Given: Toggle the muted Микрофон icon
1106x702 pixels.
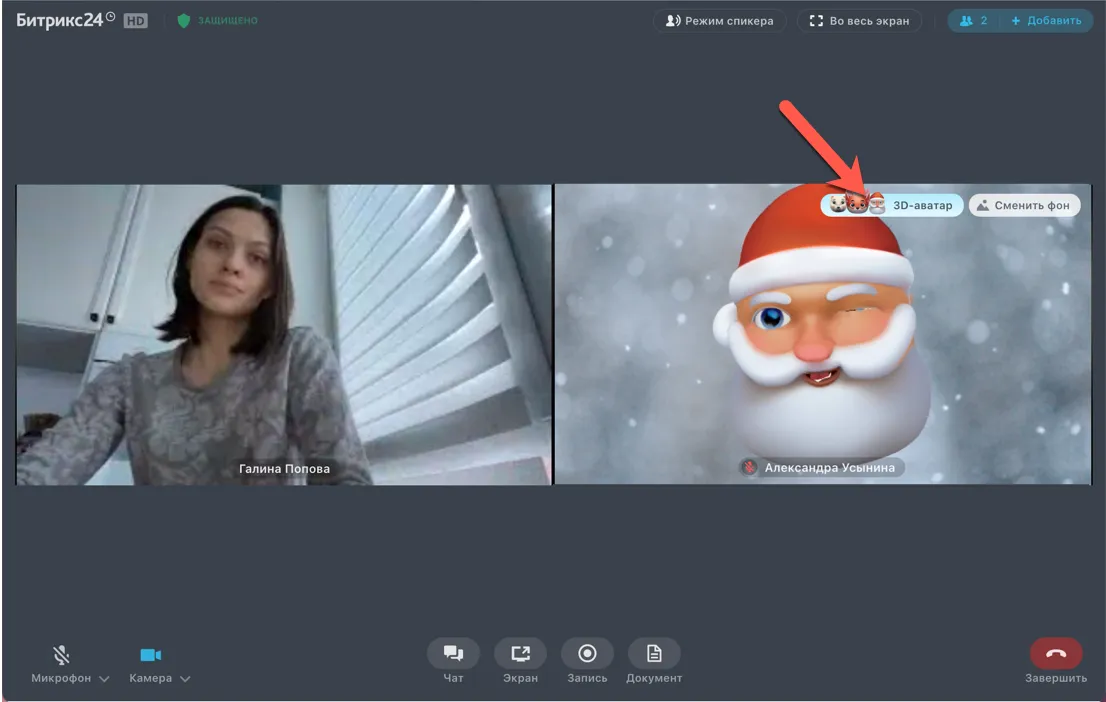Looking at the screenshot, I should click(61, 655).
